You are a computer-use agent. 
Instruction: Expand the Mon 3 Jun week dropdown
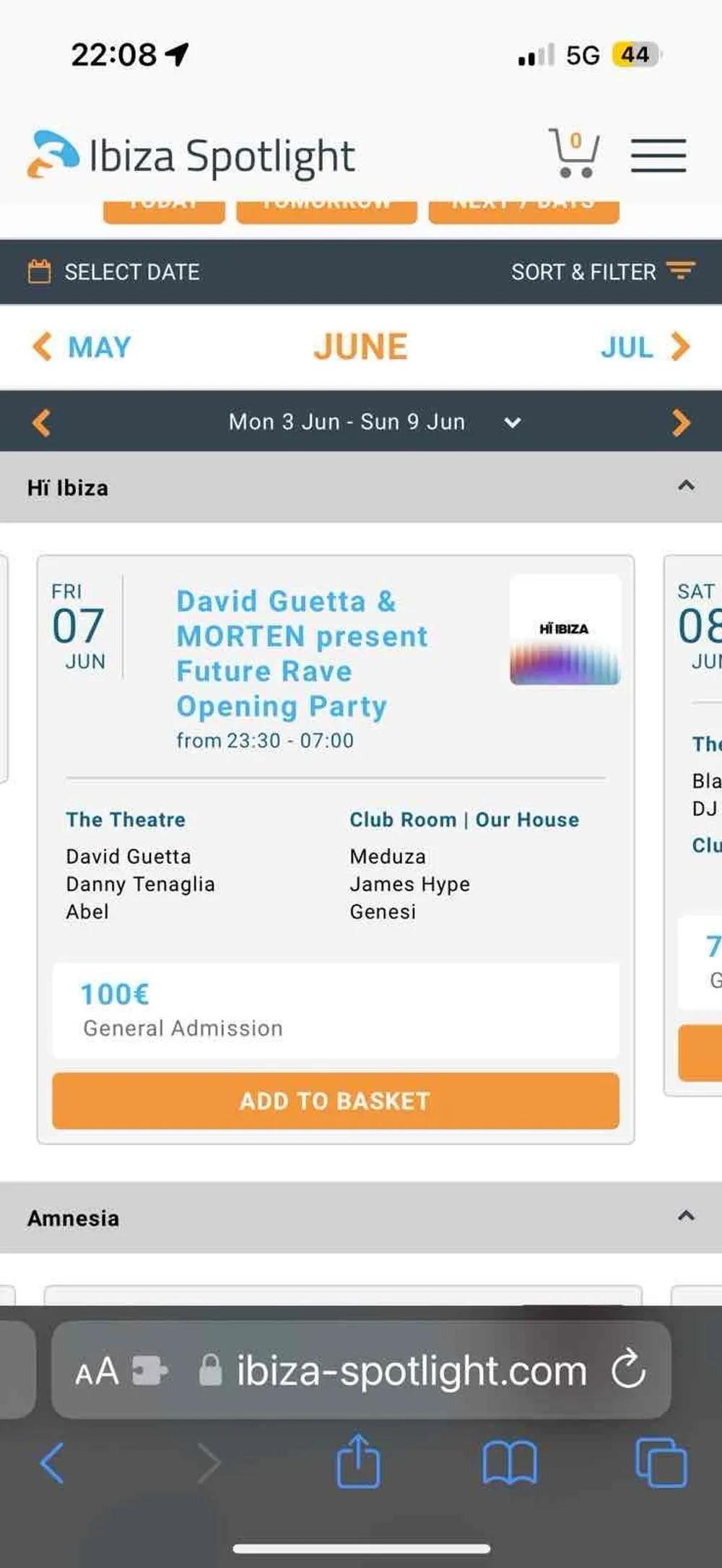click(513, 423)
